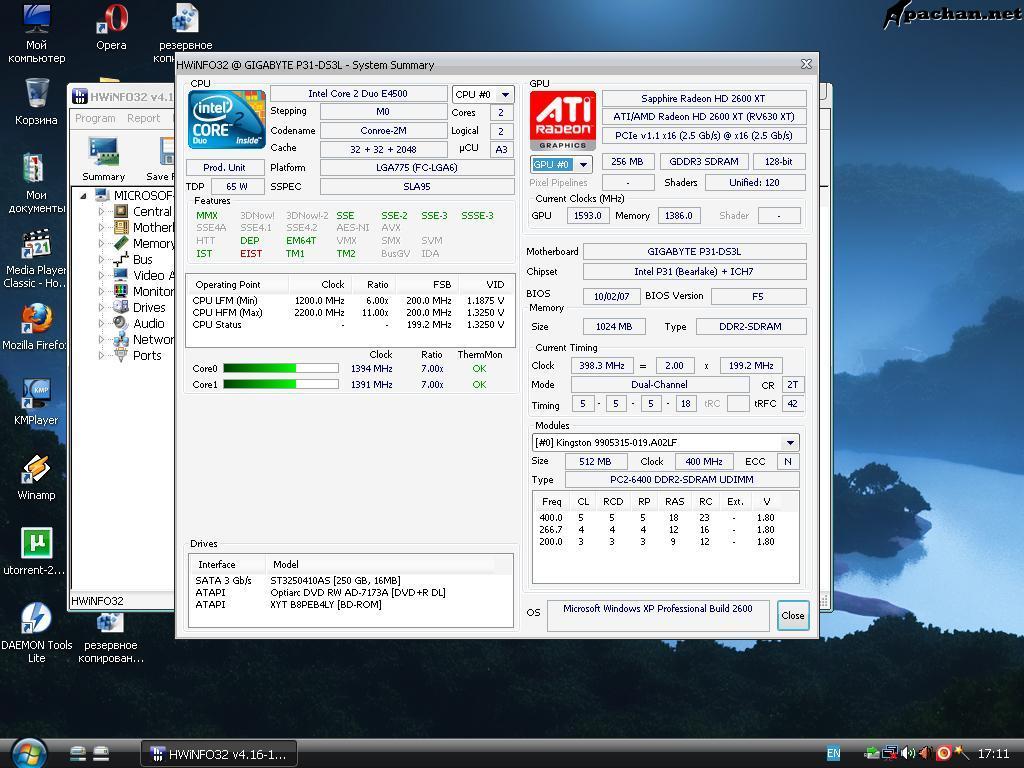The image size is (1024, 768).
Task: Click the PC2-6400 DDR2-SDRAM UDIMM type field
Action: 682,480
